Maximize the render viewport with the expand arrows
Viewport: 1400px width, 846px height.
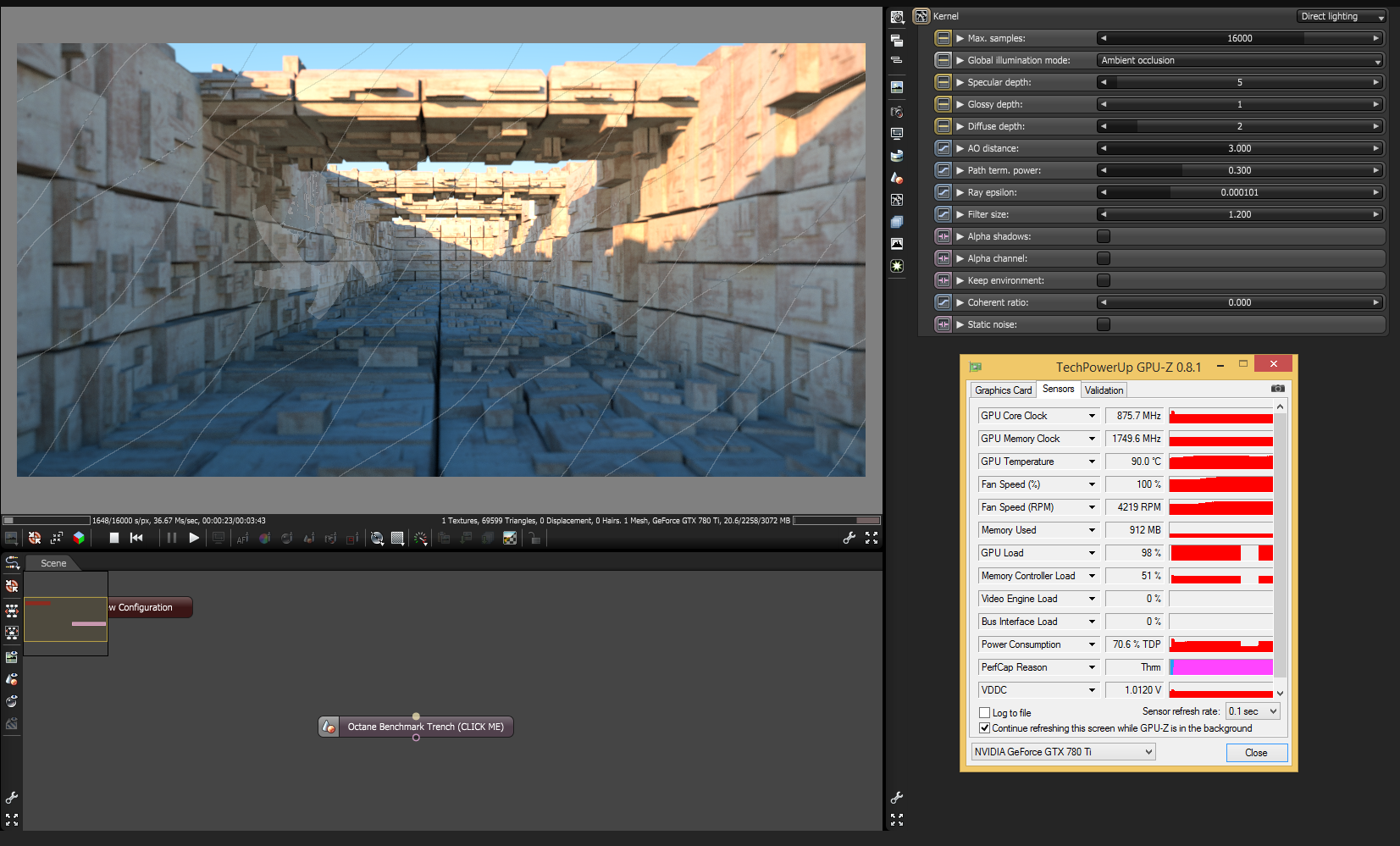872,538
